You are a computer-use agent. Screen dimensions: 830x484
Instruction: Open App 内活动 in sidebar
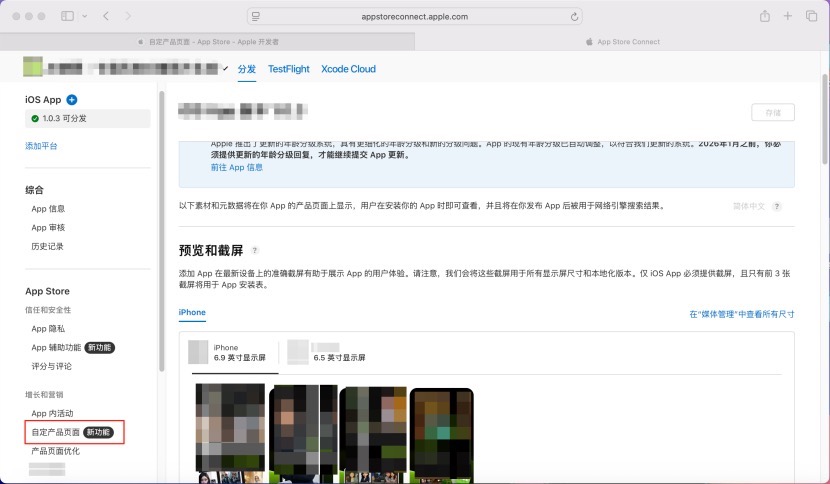point(52,414)
